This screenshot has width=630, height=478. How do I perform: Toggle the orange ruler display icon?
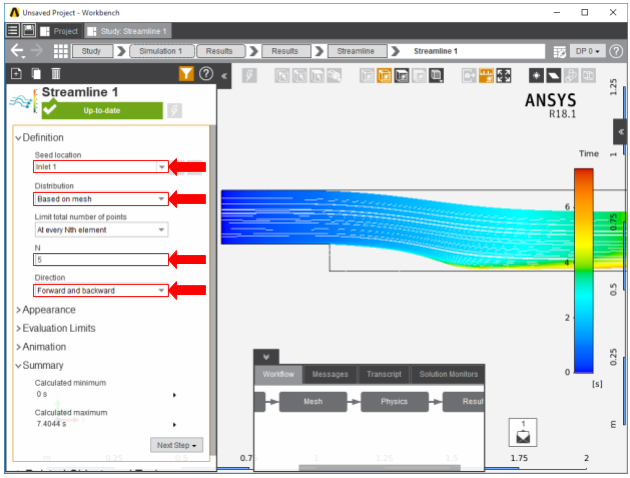(486, 76)
